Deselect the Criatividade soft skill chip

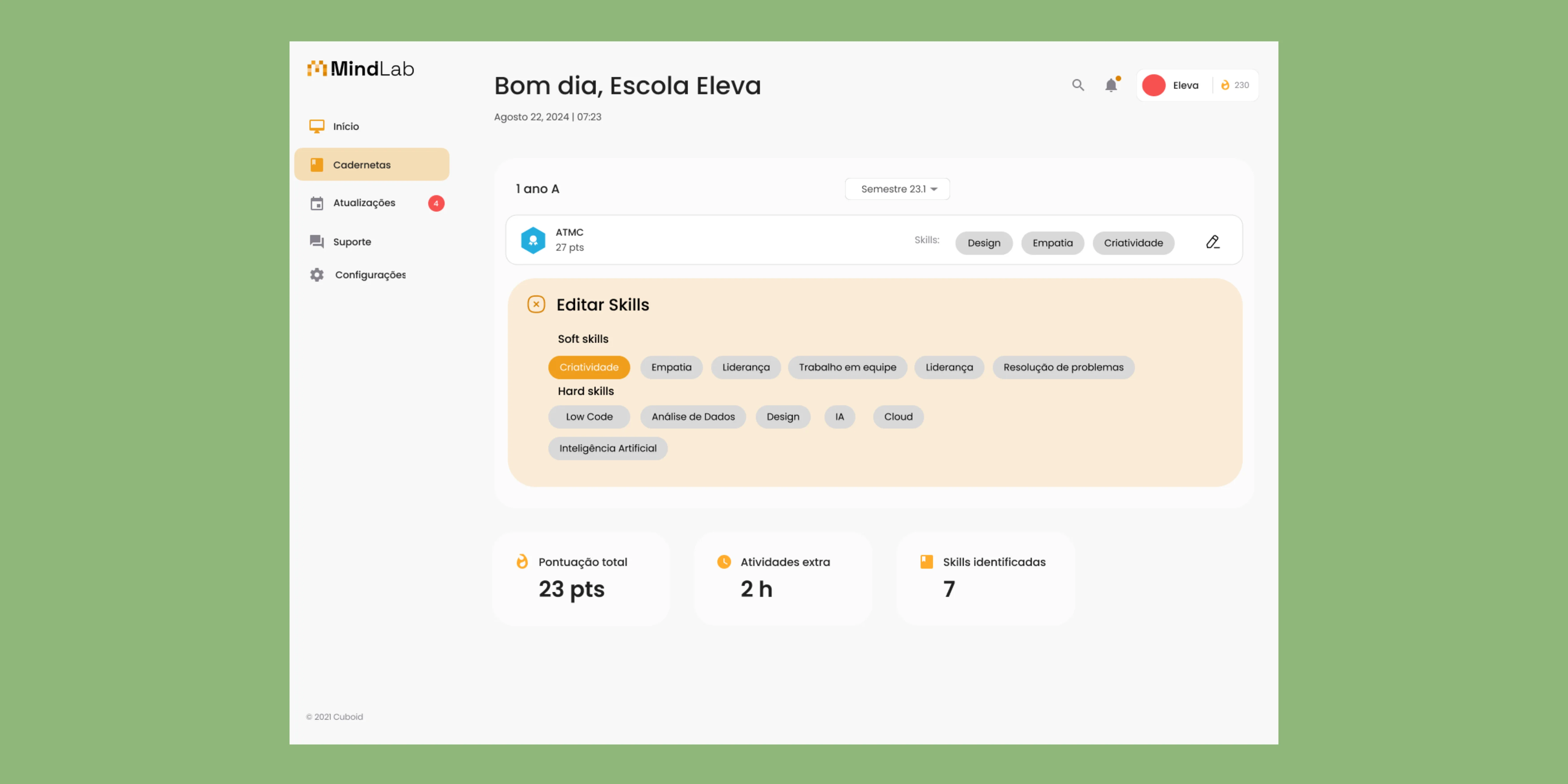589,367
